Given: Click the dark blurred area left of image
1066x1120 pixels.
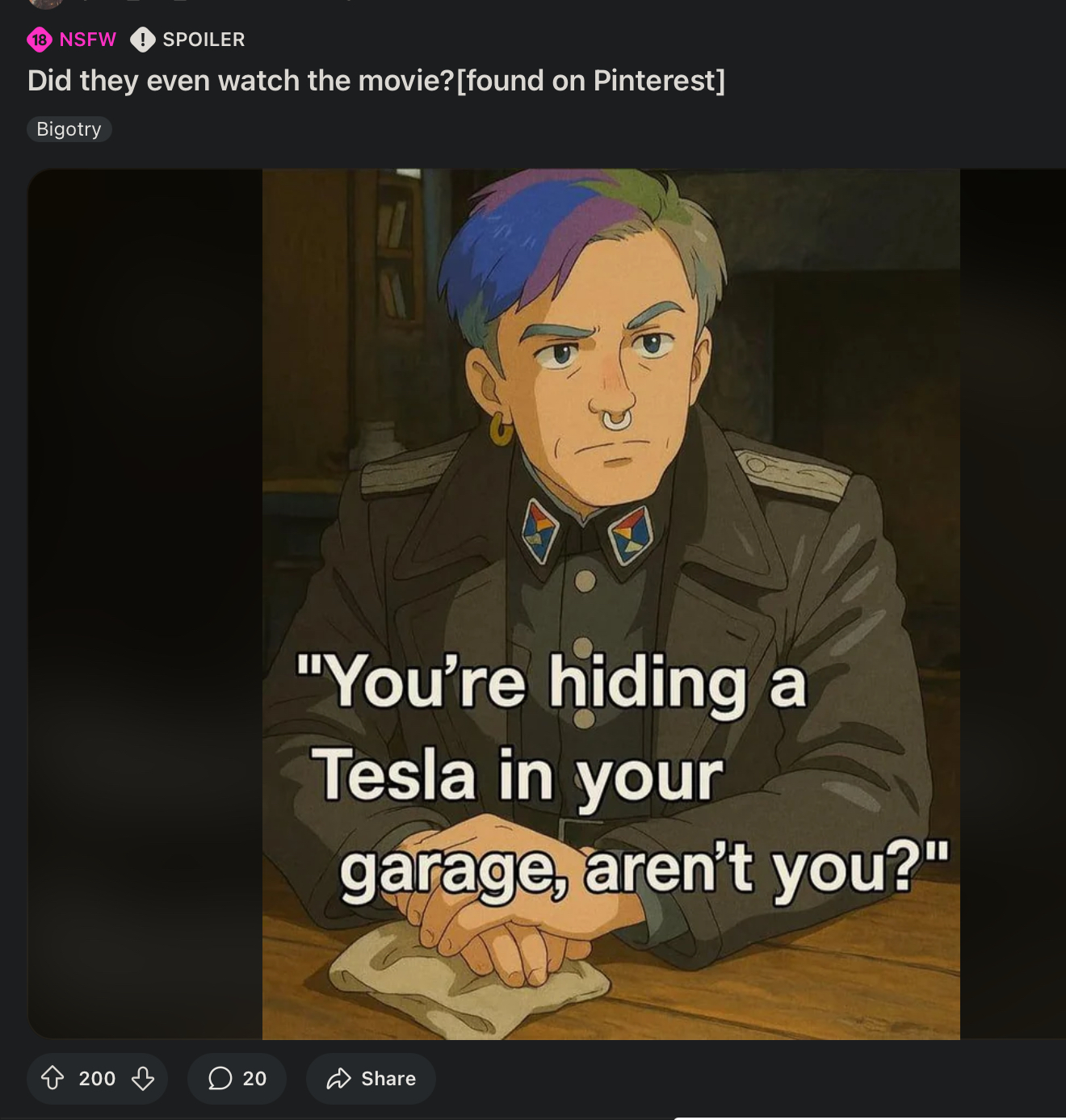Looking at the screenshot, I should [x=145, y=603].
